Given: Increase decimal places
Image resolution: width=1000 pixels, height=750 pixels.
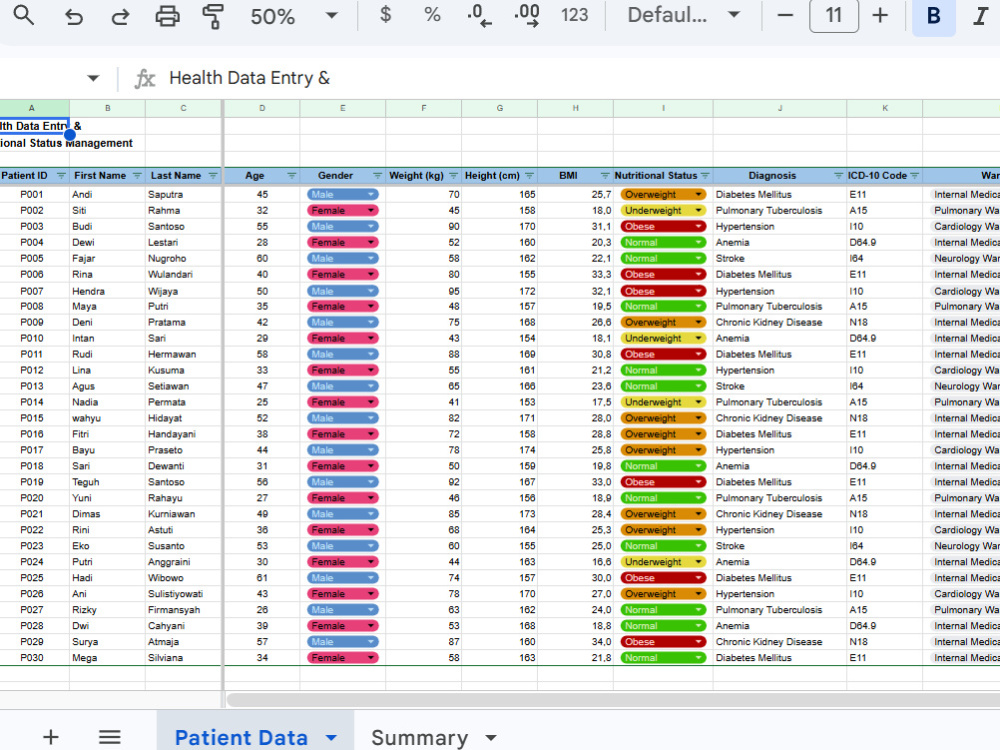Looking at the screenshot, I should [x=527, y=15].
